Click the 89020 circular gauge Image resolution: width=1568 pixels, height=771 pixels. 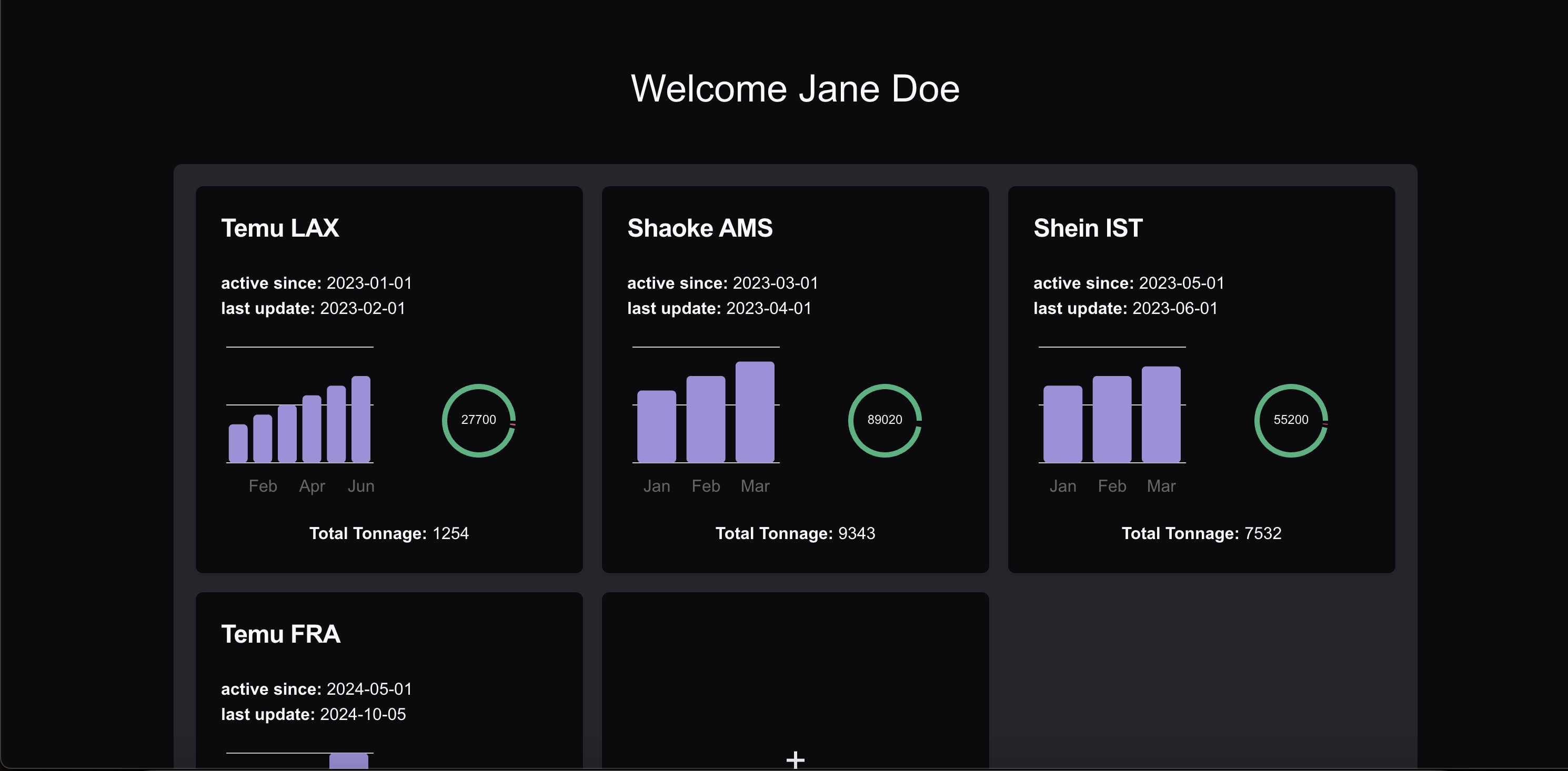tap(884, 420)
